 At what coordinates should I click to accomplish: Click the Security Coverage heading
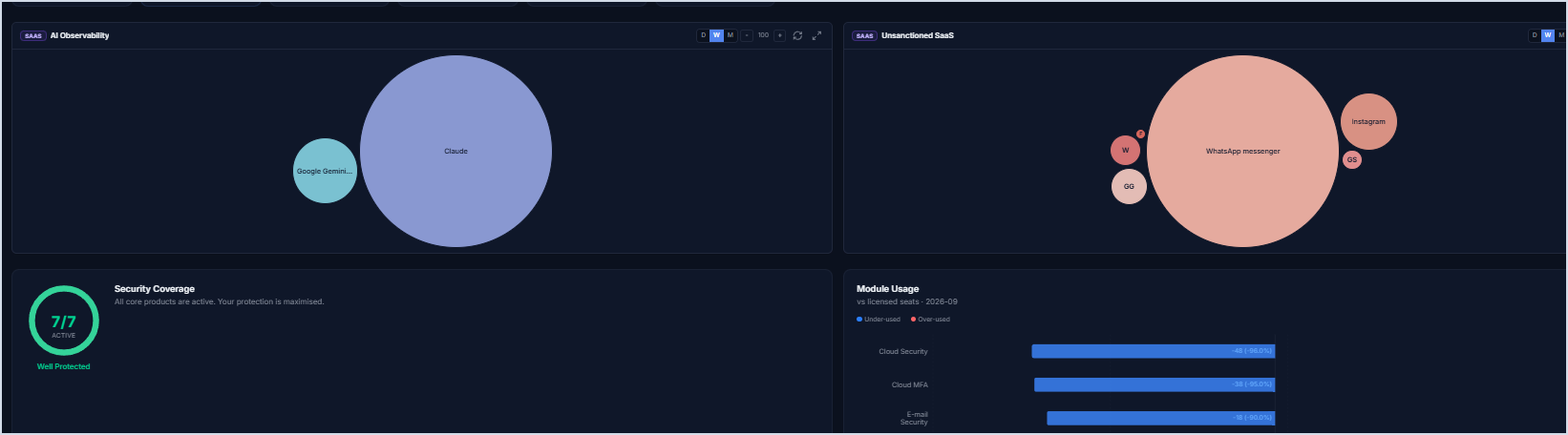tap(155, 289)
